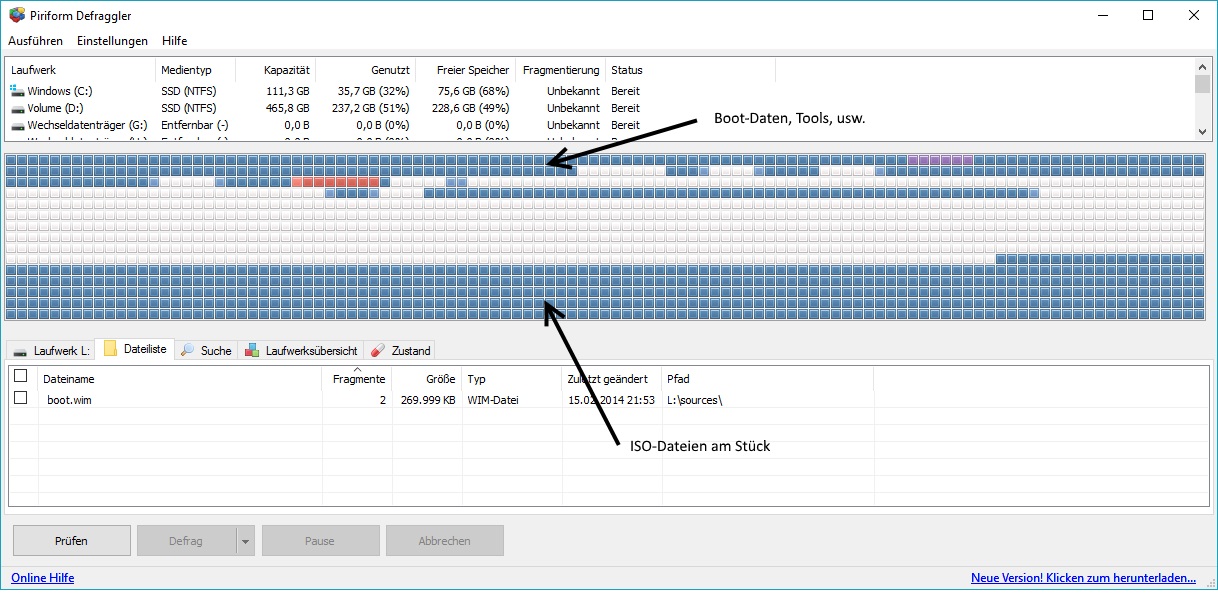Tick the checkbox for boot.wim
Image resolution: width=1218 pixels, height=600 pixels.
20,398
